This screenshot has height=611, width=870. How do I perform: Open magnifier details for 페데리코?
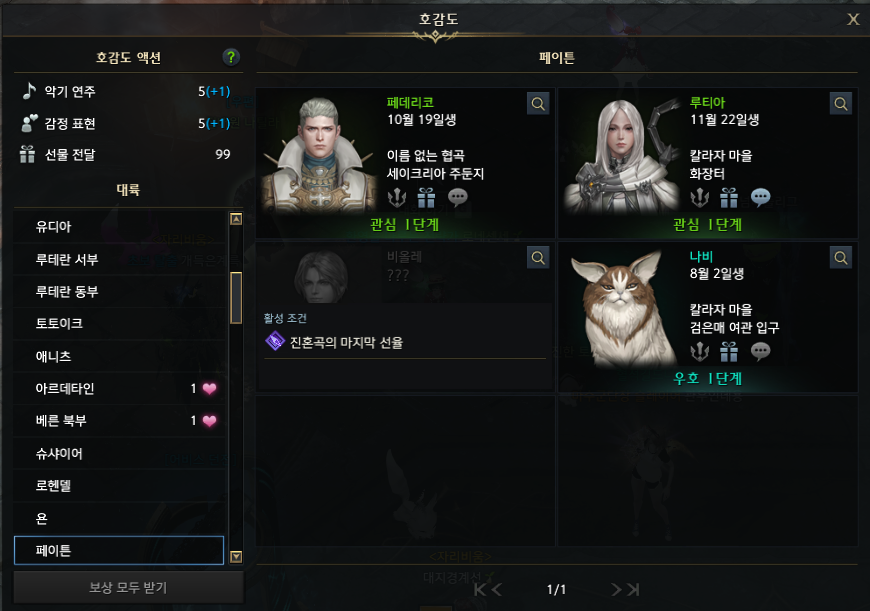pyautogui.click(x=538, y=103)
